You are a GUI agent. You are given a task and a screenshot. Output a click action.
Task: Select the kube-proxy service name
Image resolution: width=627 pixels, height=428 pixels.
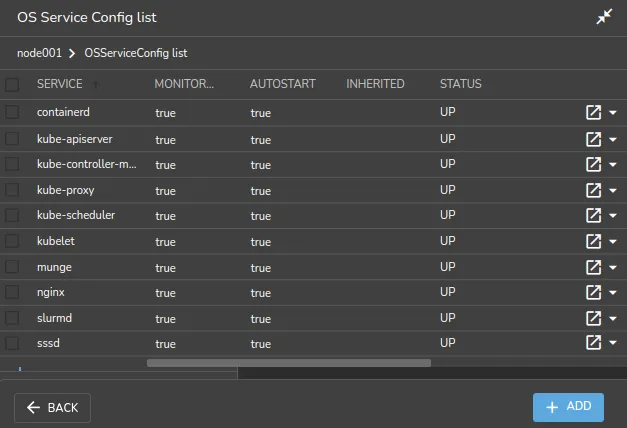click(66, 190)
